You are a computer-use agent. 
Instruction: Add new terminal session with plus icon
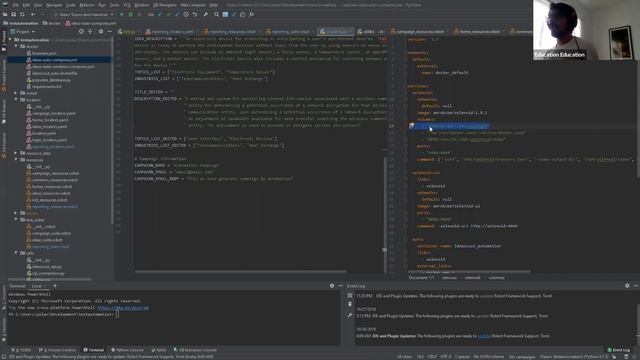(55, 286)
